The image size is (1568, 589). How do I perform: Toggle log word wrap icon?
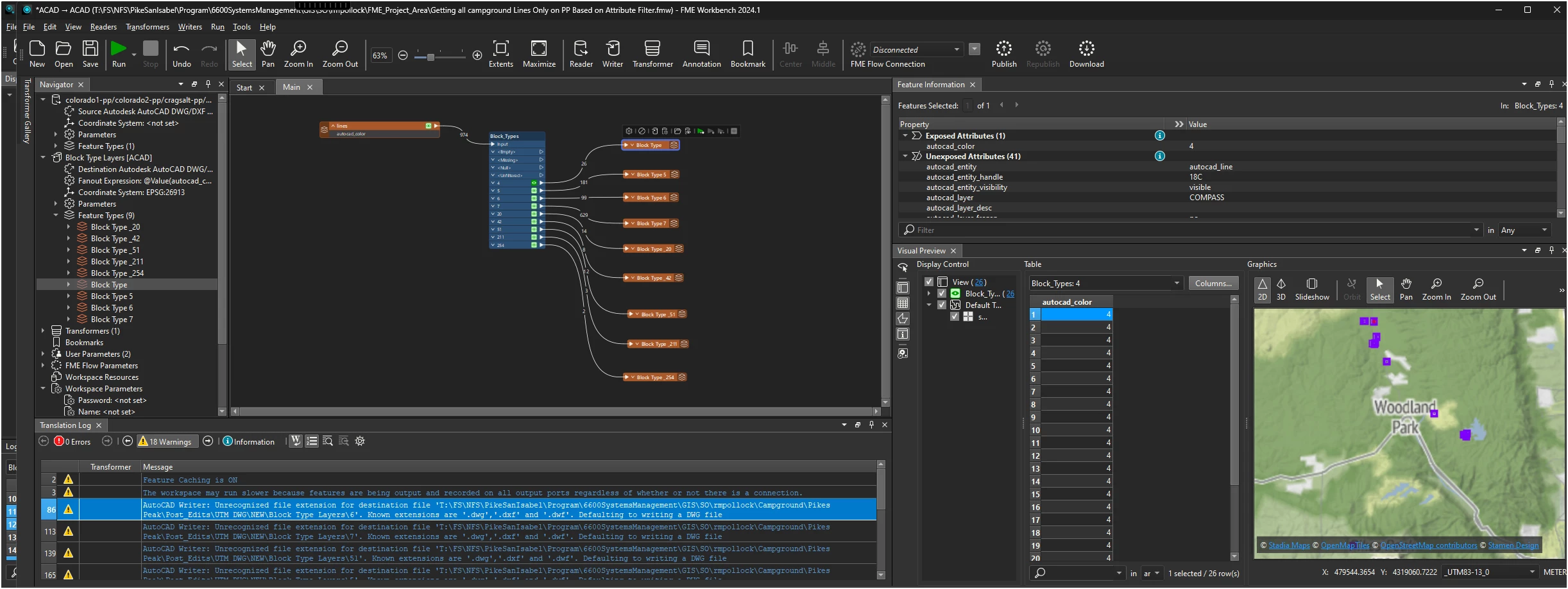tap(296, 441)
